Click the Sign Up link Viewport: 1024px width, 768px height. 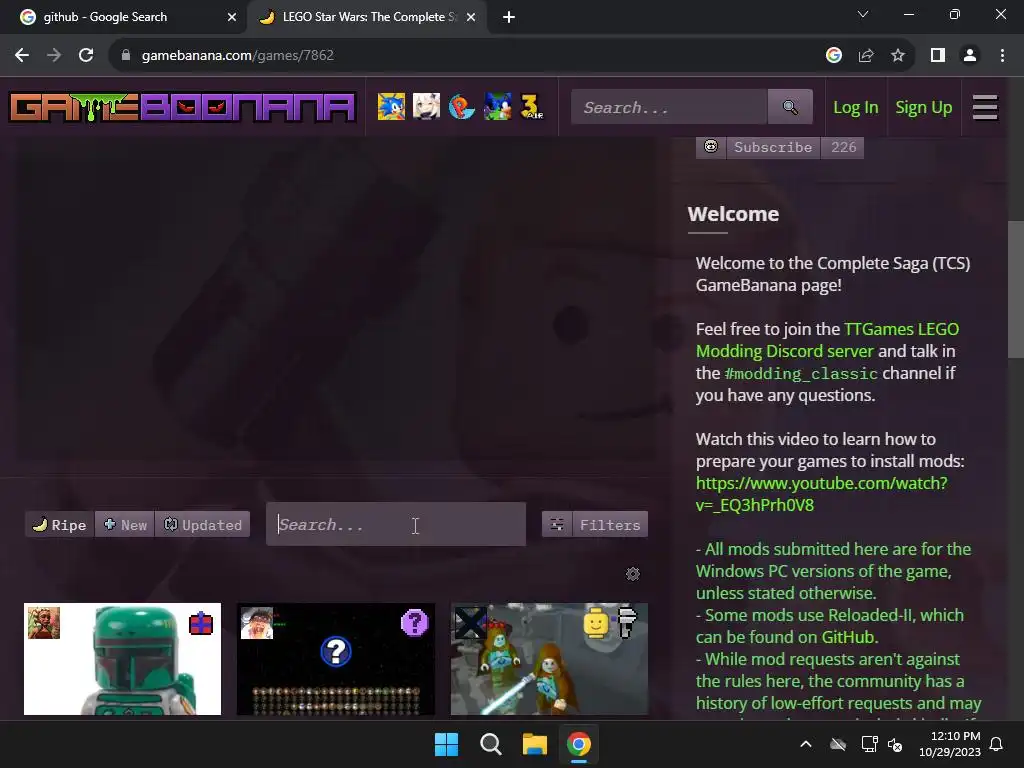(923, 107)
